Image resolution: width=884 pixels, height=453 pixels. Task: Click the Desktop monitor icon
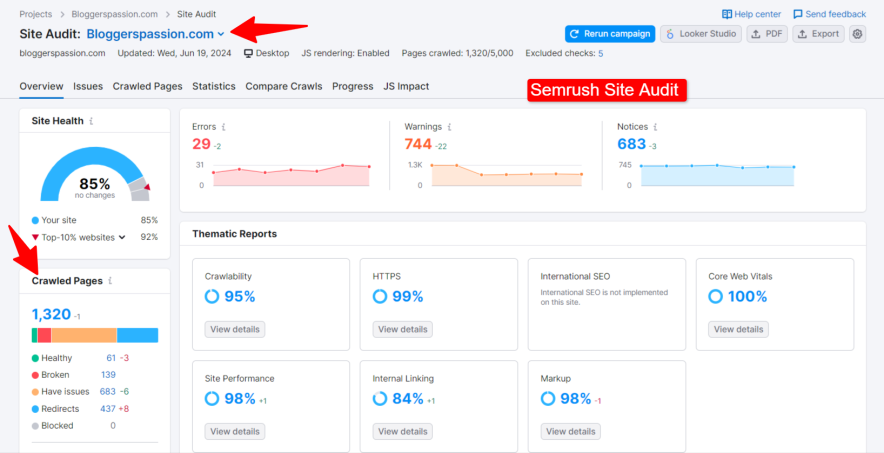pyautogui.click(x=248, y=53)
